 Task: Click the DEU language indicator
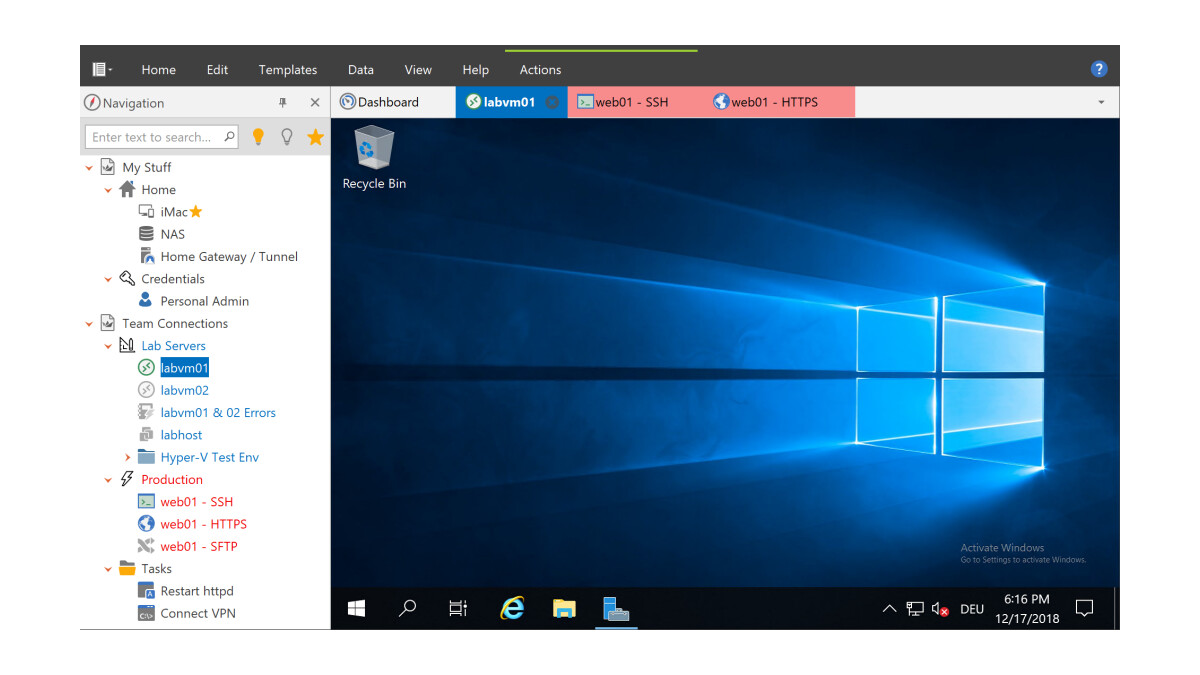click(972, 608)
